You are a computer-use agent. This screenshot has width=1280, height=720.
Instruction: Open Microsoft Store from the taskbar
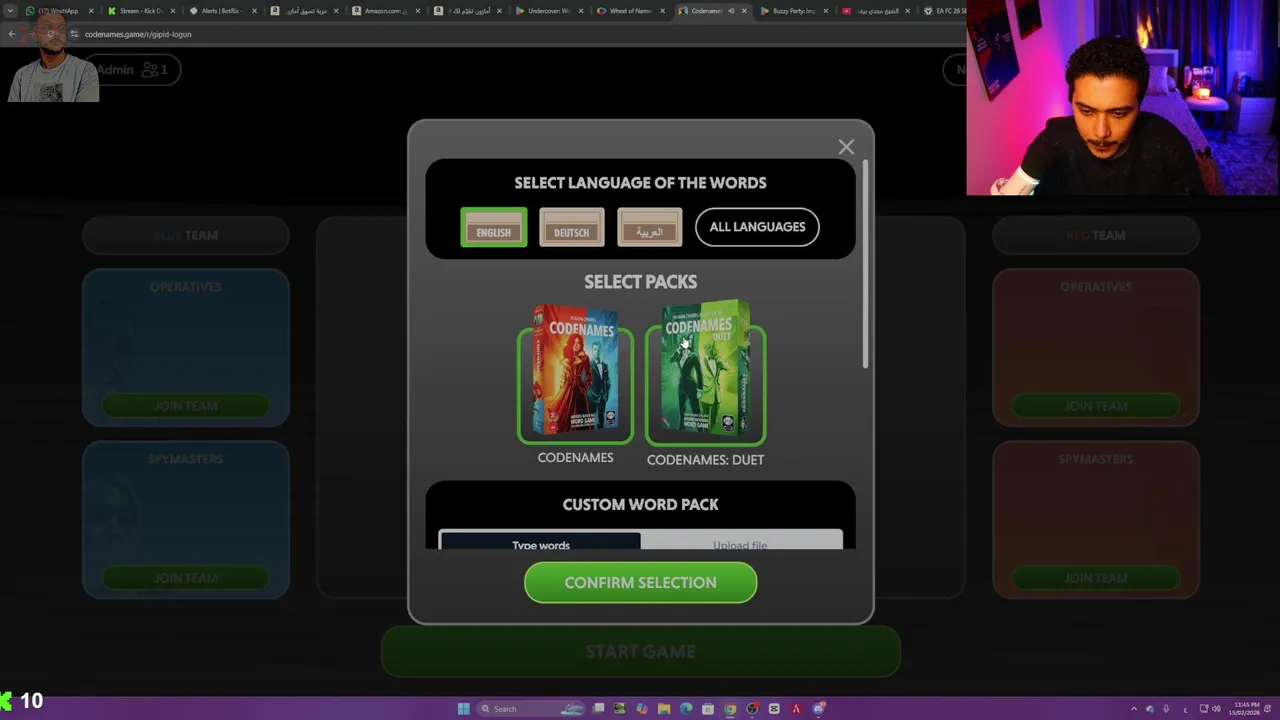[x=708, y=709]
